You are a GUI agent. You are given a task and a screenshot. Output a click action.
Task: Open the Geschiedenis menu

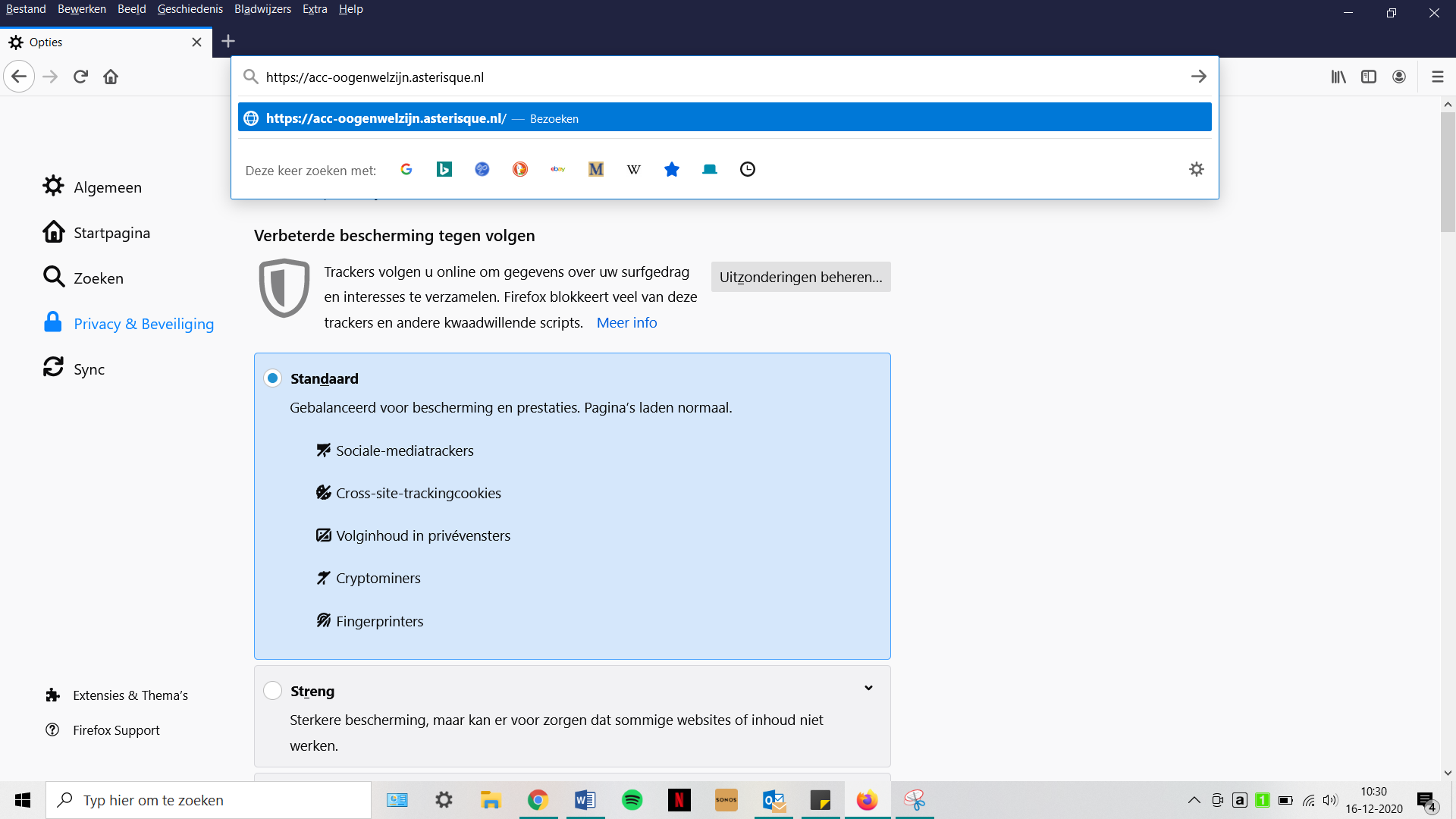coord(190,9)
